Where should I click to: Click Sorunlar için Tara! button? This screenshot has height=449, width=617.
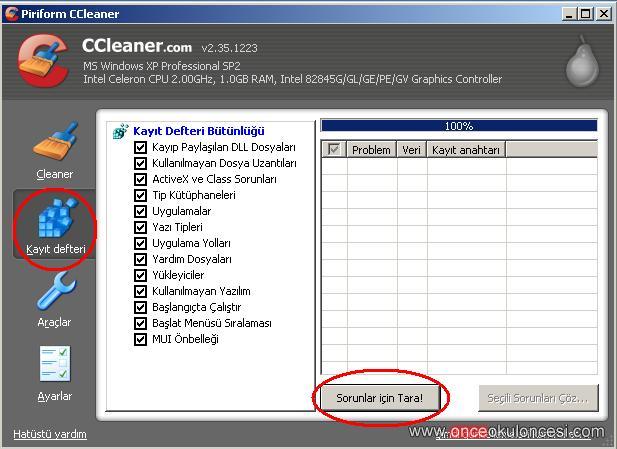[379, 398]
